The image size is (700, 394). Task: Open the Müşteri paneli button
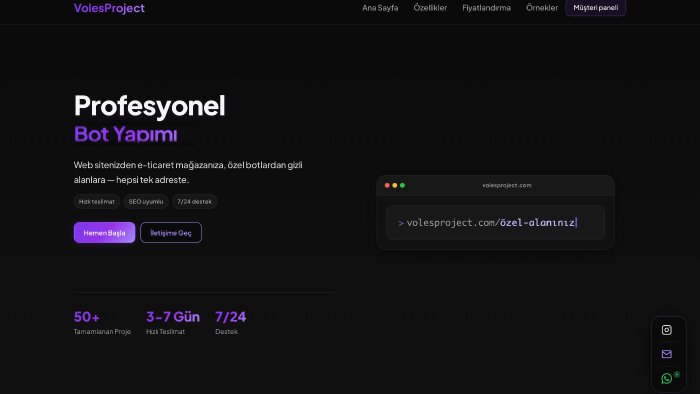coord(596,8)
